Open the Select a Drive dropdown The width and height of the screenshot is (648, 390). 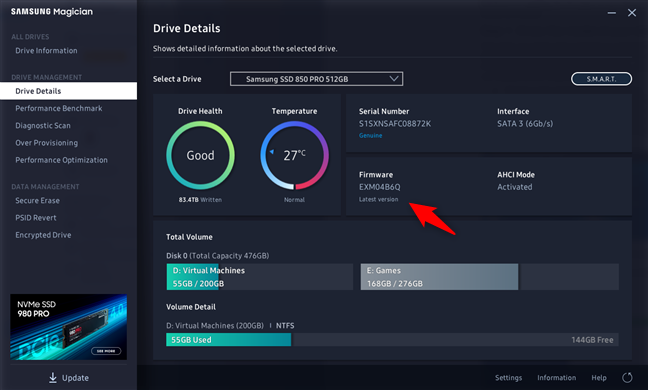pyautogui.click(x=317, y=79)
